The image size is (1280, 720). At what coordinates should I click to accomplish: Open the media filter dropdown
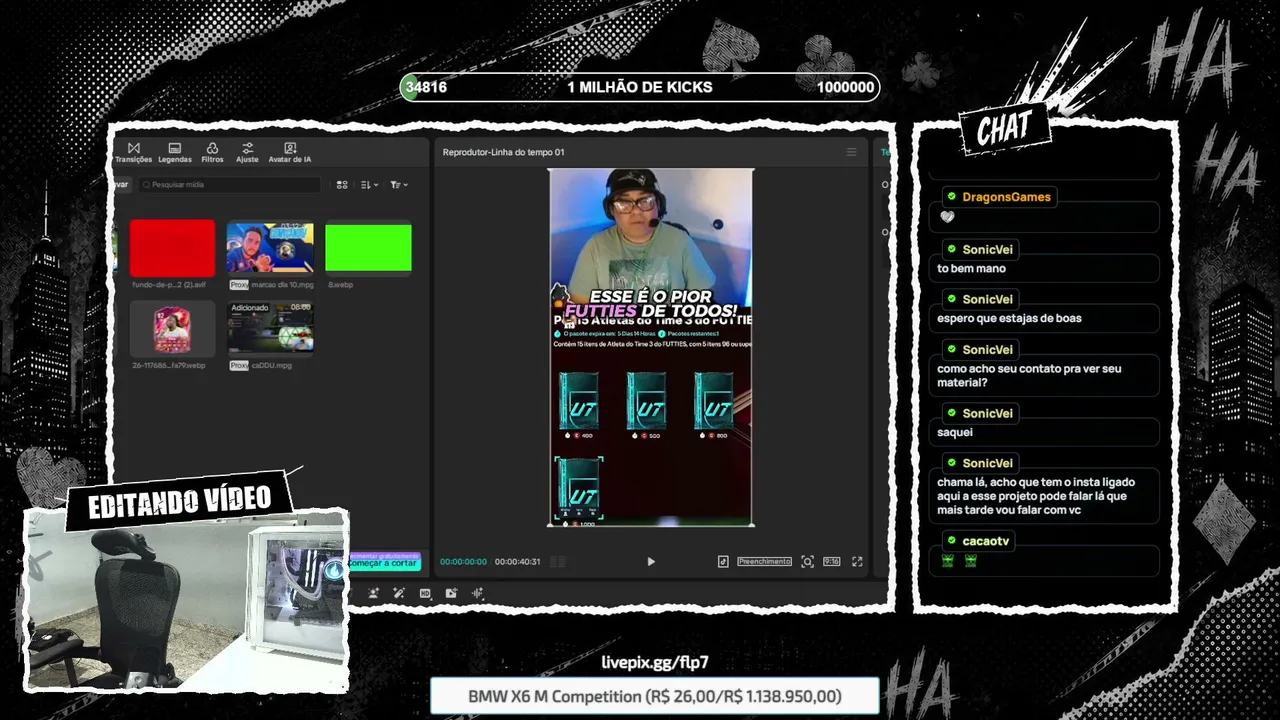(398, 185)
